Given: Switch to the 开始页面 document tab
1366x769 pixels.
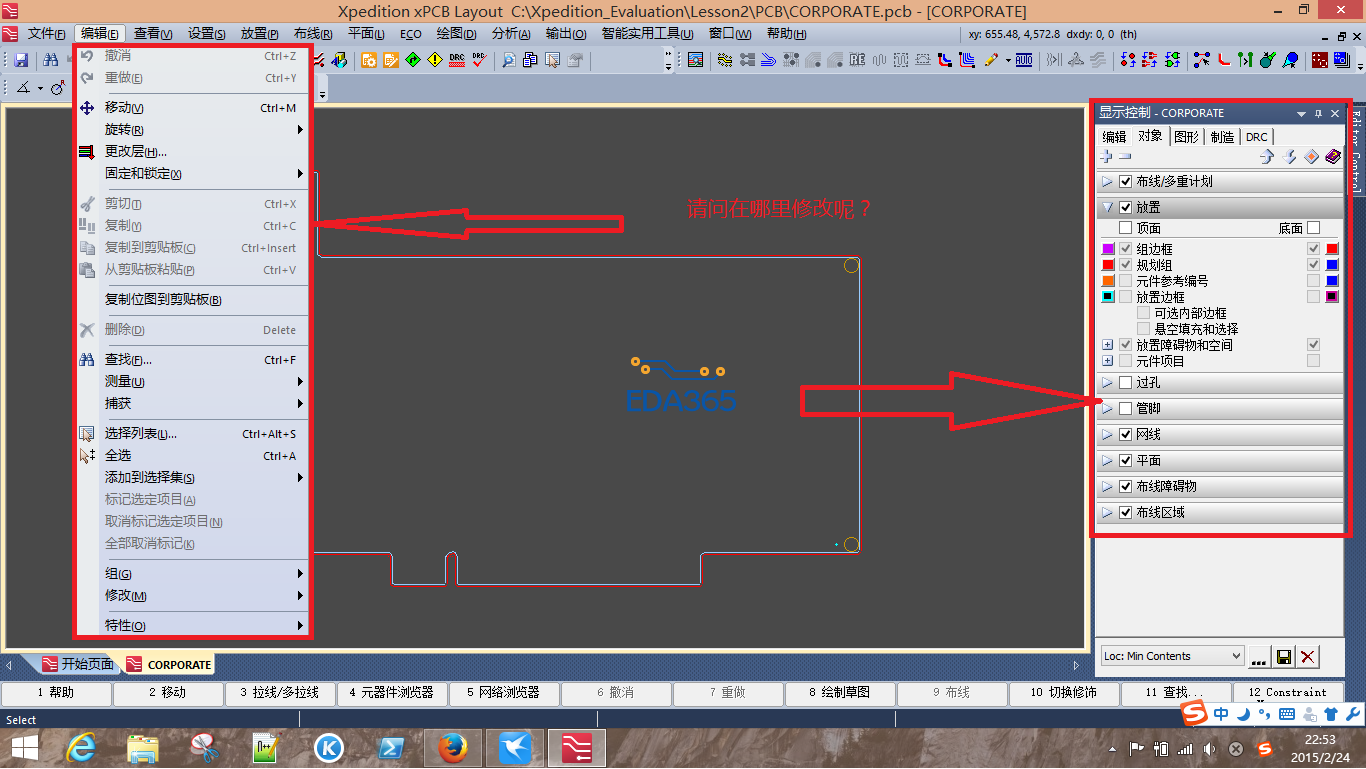Looking at the screenshot, I should point(77,664).
